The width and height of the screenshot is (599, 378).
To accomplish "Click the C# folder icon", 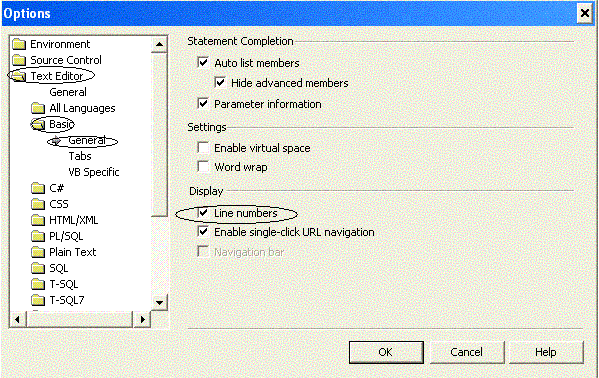I will click(38, 188).
